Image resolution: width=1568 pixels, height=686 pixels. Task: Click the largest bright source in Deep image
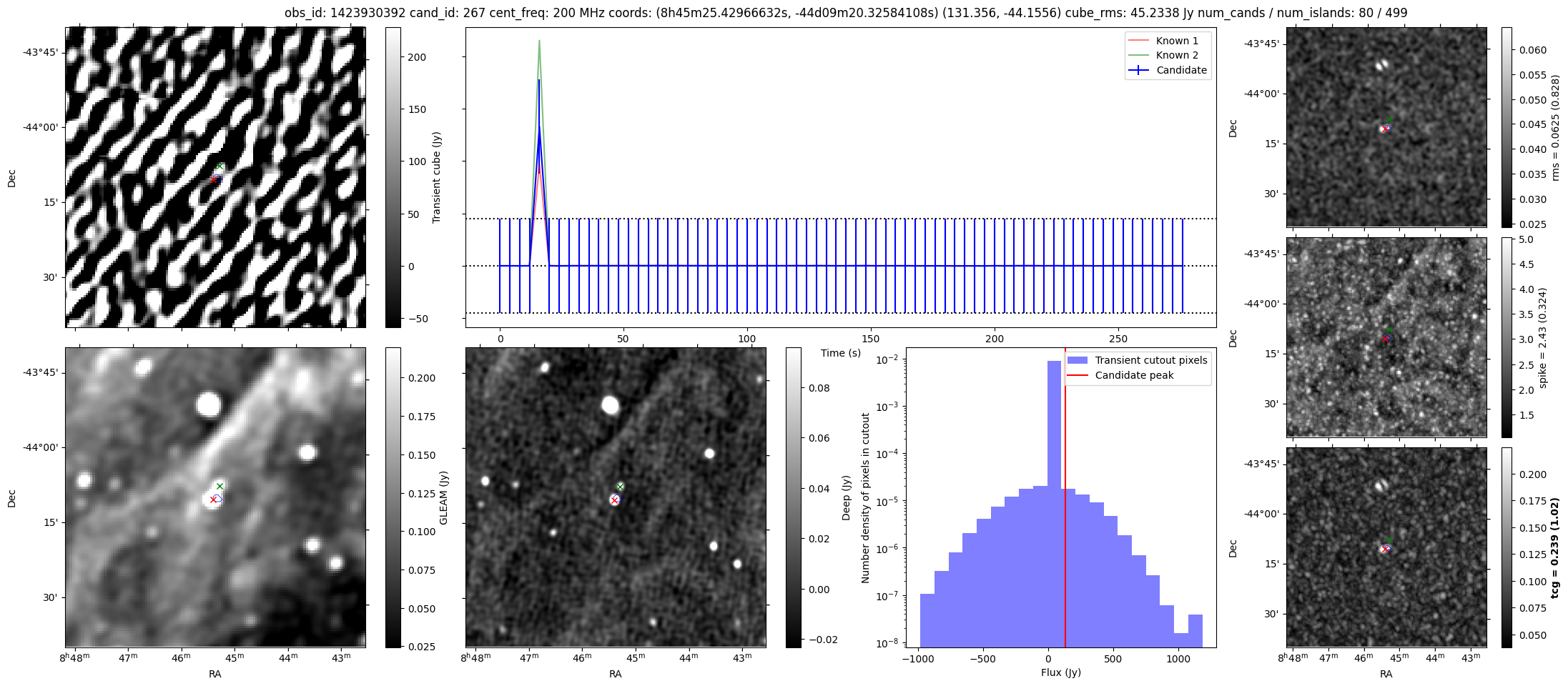(x=610, y=405)
